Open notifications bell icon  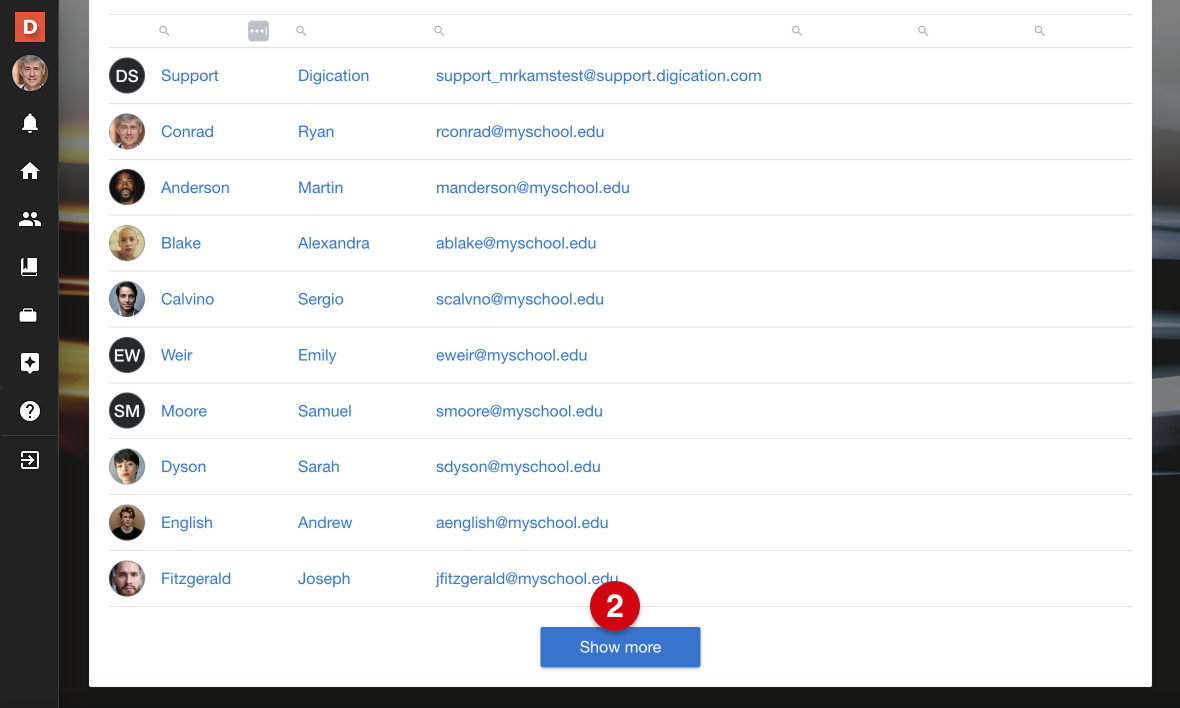pos(29,123)
